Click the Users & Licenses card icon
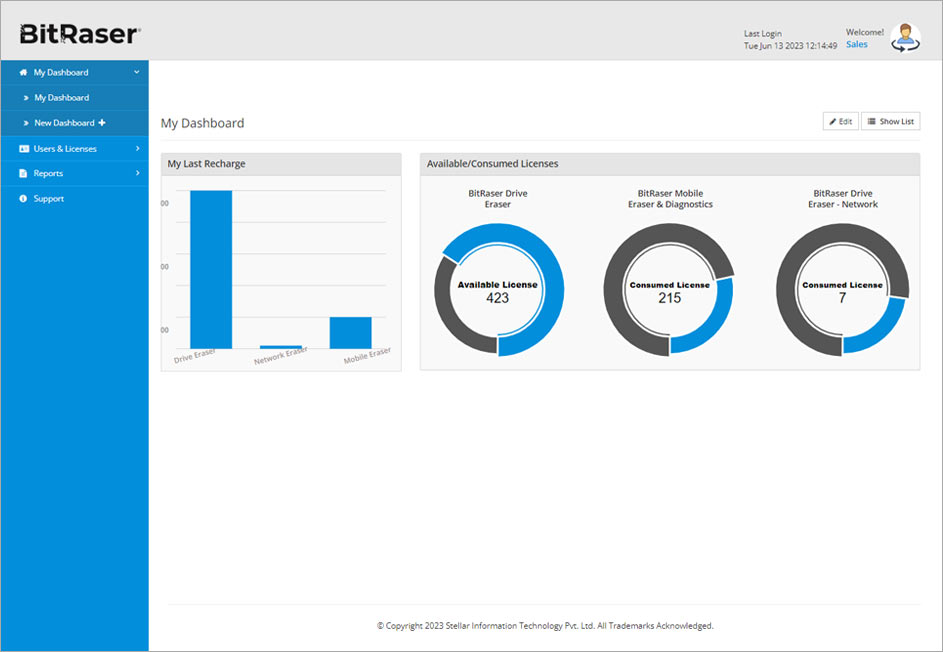 click(23, 149)
